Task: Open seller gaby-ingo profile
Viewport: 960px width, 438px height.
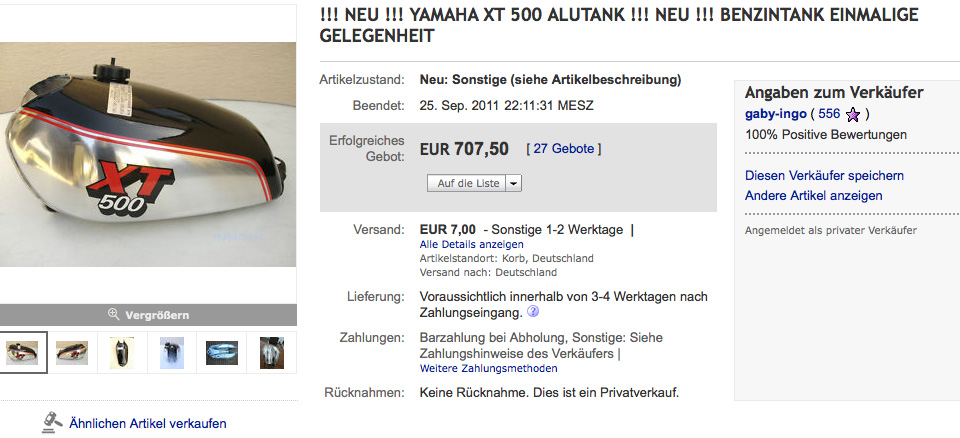Action: pyautogui.click(x=775, y=113)
